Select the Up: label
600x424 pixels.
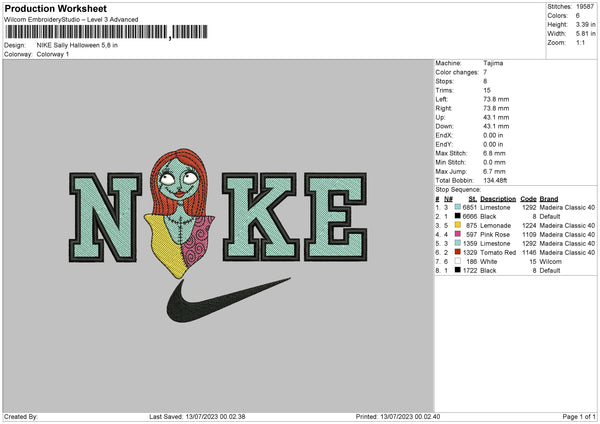[x=440, y=117]
